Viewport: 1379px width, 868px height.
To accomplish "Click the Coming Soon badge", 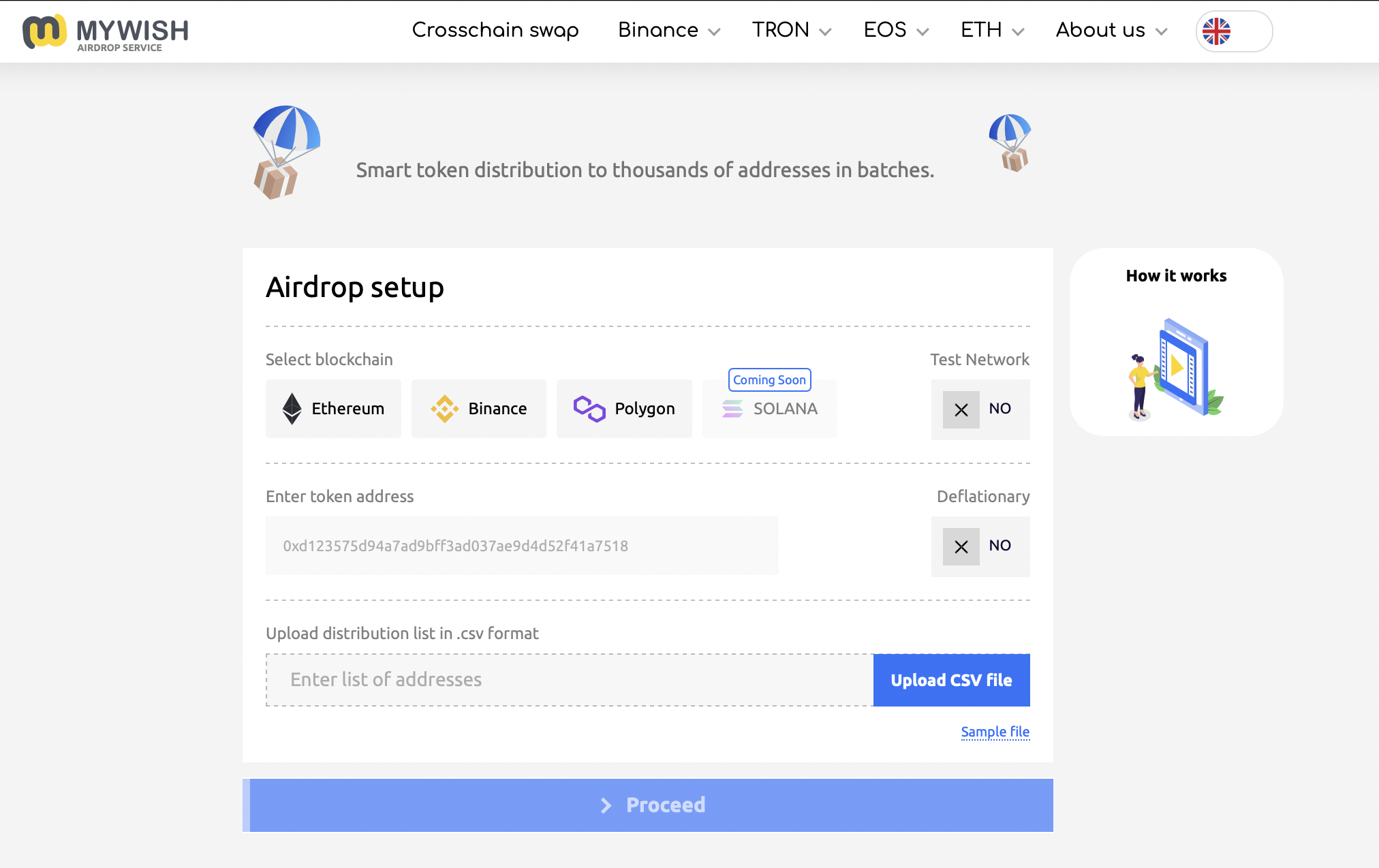I will pyautogui.click(x=769, y=379).
